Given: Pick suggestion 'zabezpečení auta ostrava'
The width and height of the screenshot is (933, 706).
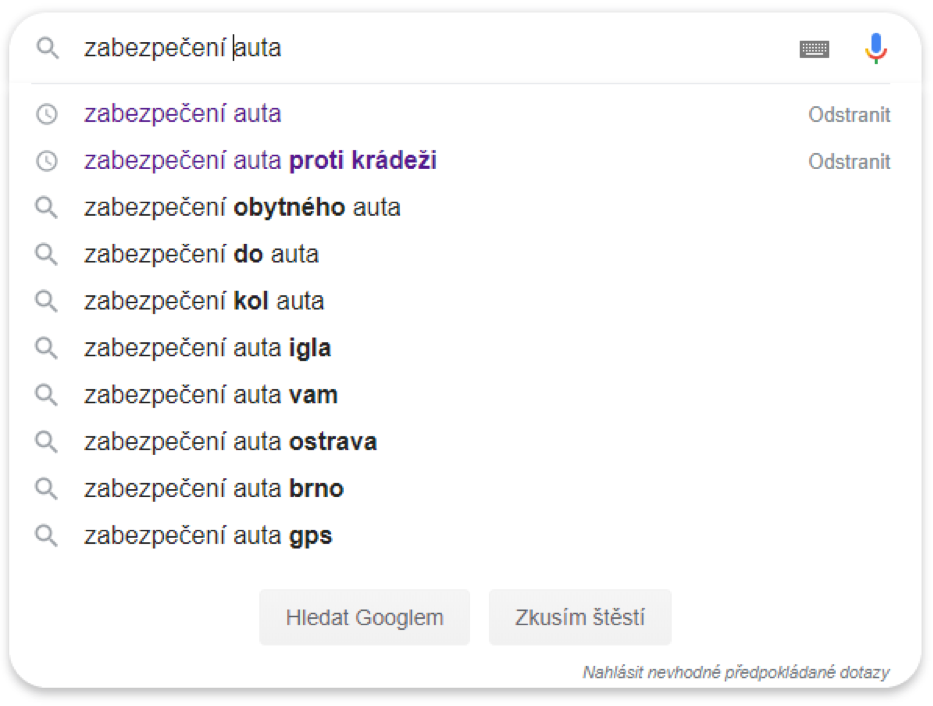Looking at the screenshot, I should [x=230, y=443].
